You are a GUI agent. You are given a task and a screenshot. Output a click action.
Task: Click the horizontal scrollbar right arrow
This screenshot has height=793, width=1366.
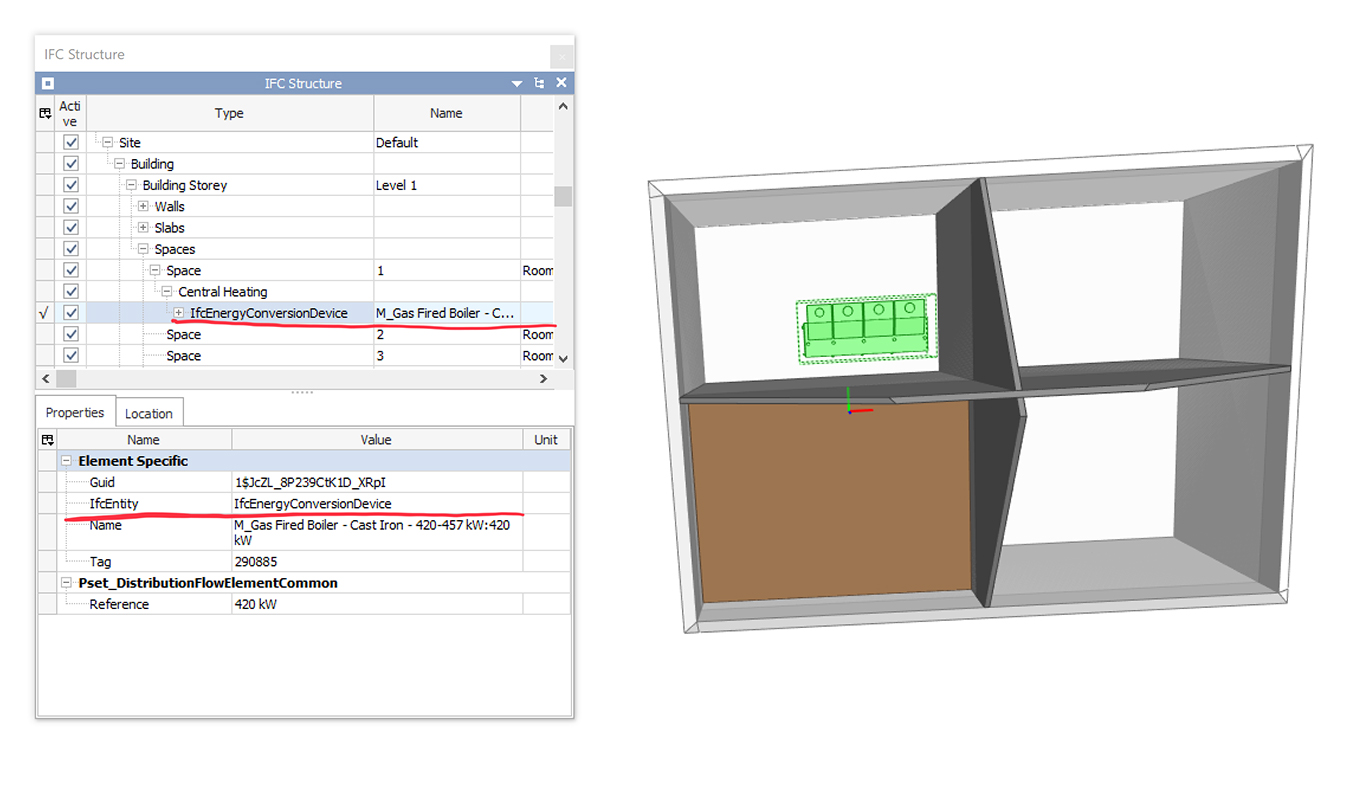pyautogui.click(x=543, y=379)
